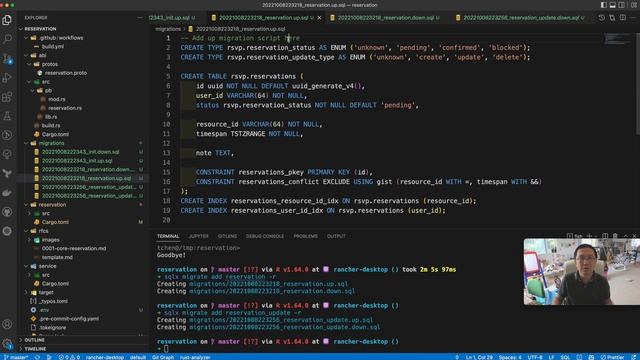Click the synchronize changes status bar icon
The width and height of the screenshot is (640, 360).
pos(38,357)
